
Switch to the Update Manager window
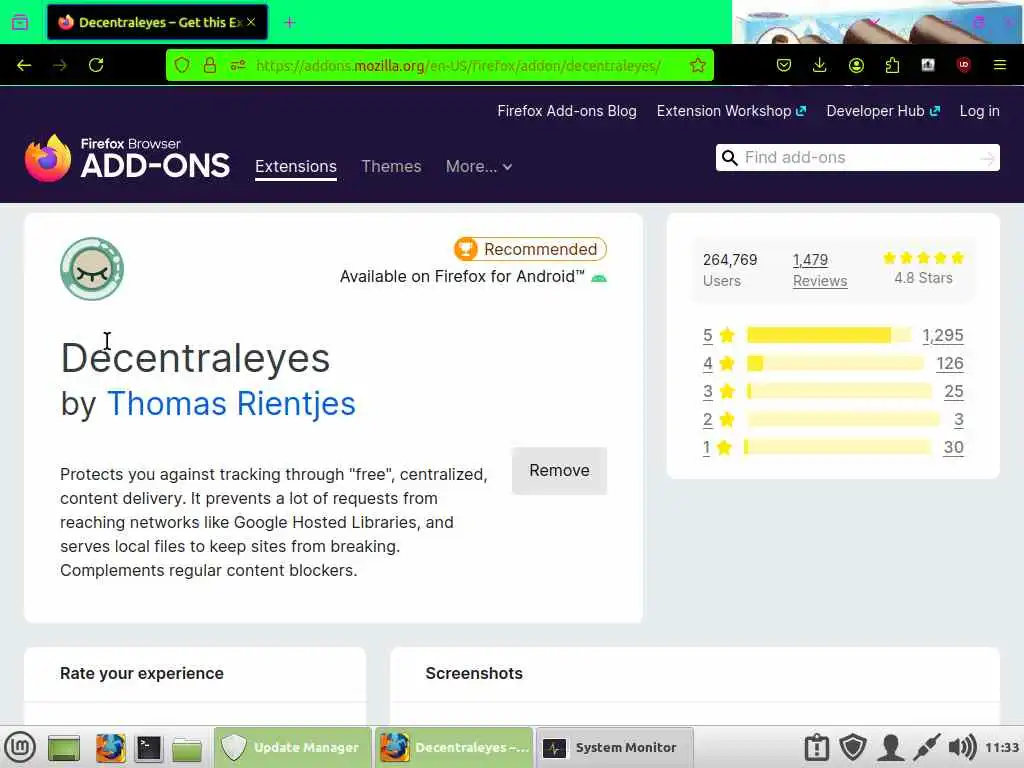tap(293, 747)
